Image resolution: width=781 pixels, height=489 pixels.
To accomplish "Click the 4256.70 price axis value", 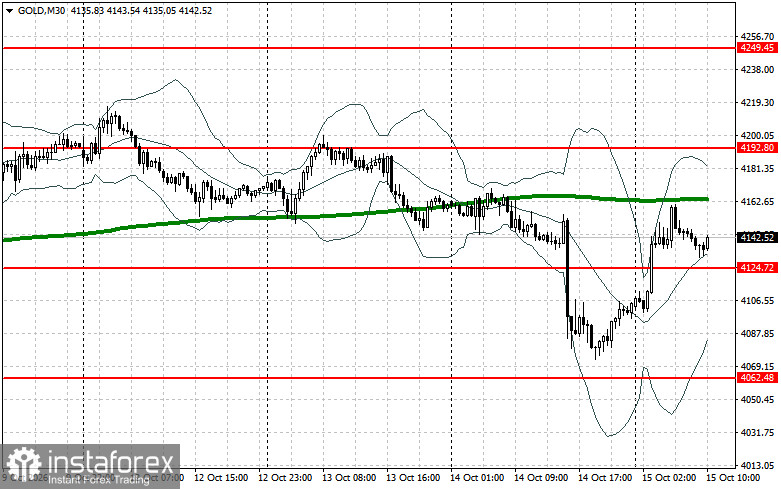I will 757,37.
